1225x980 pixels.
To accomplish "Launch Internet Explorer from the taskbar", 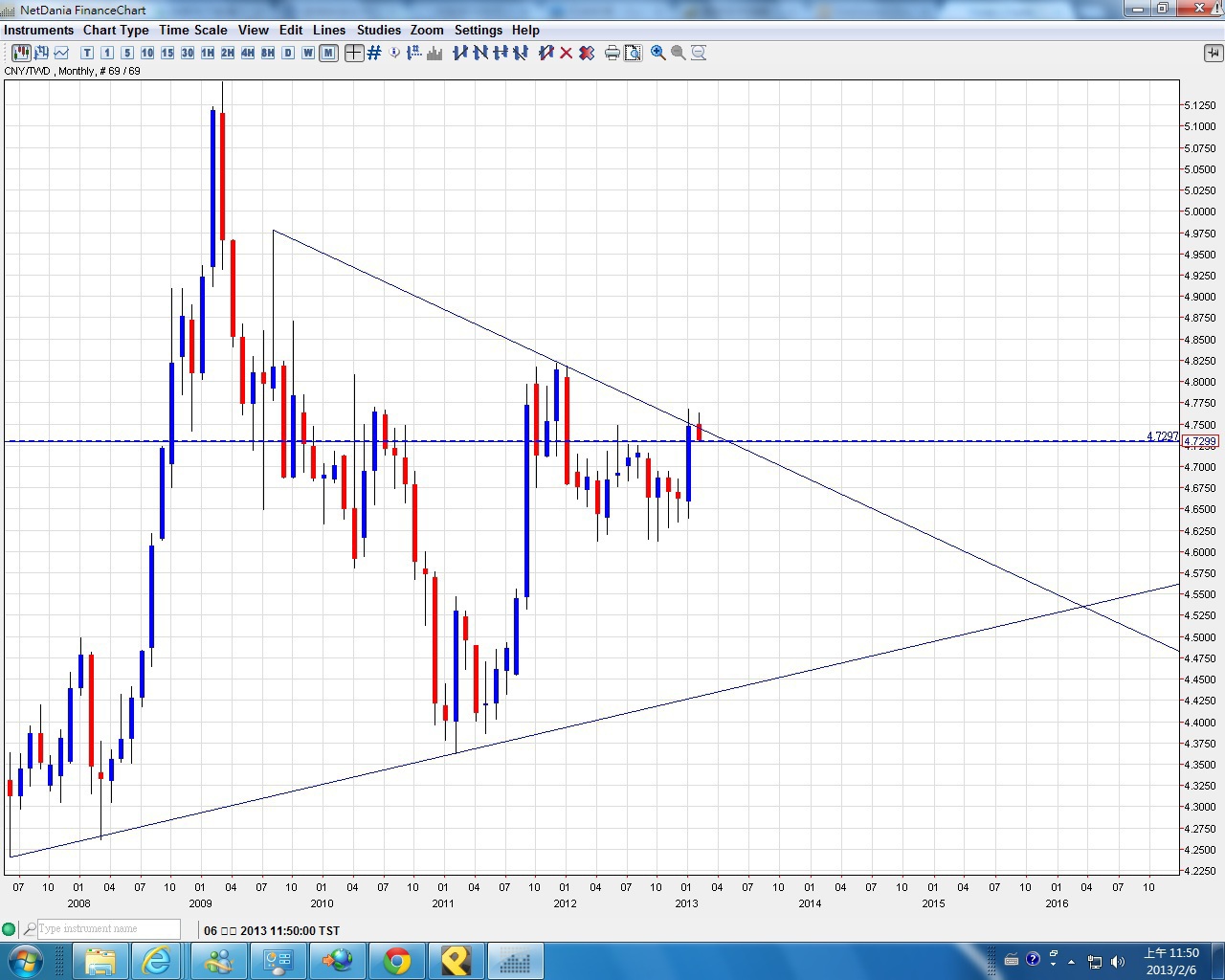I will pos(156,960).
